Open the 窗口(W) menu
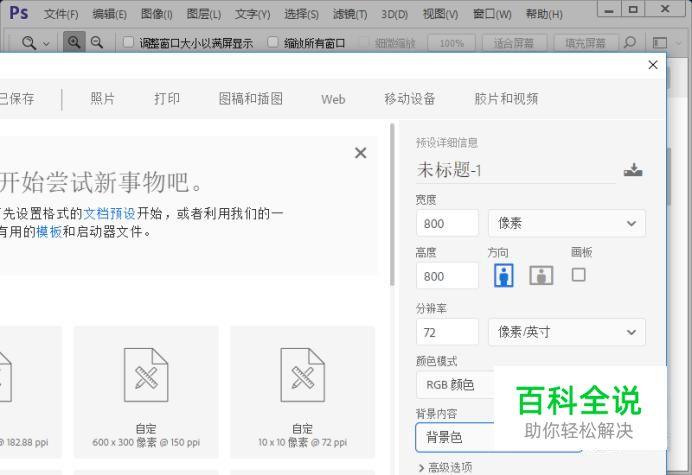Viewport: 692px width, 475px height. point(492,14)
